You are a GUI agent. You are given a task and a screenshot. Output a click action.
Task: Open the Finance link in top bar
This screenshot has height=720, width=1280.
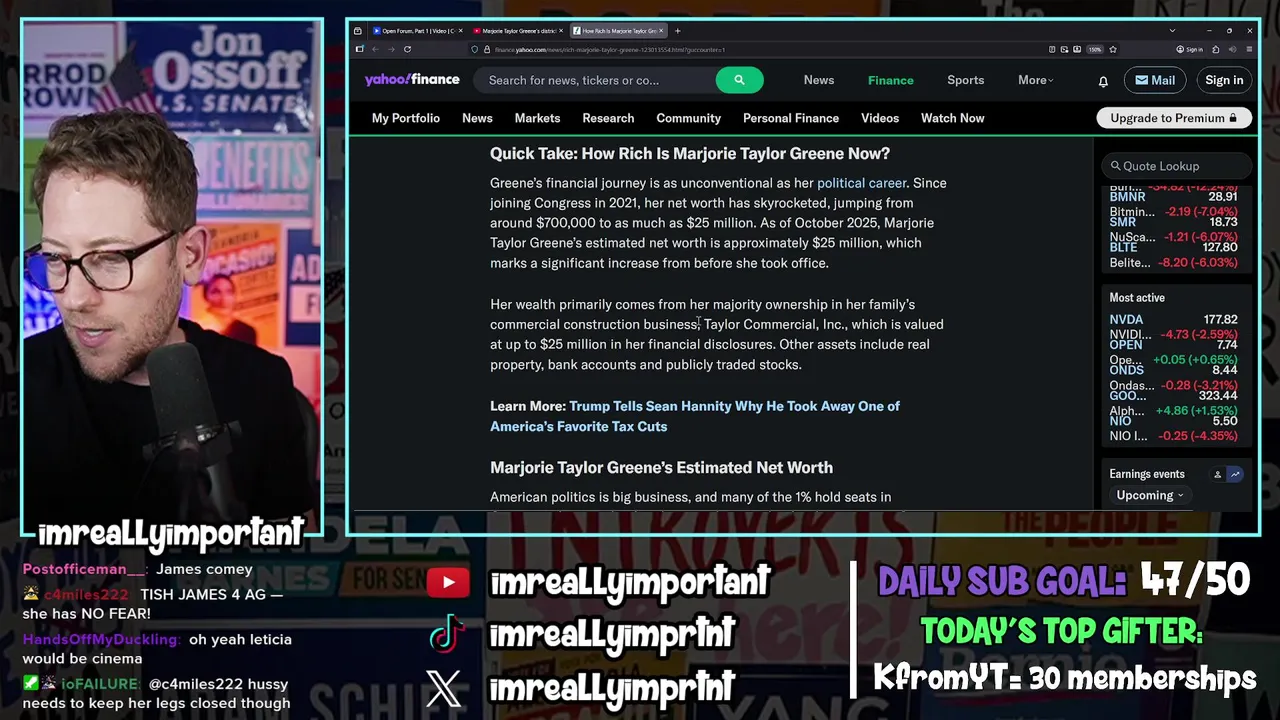coord(890,80)
